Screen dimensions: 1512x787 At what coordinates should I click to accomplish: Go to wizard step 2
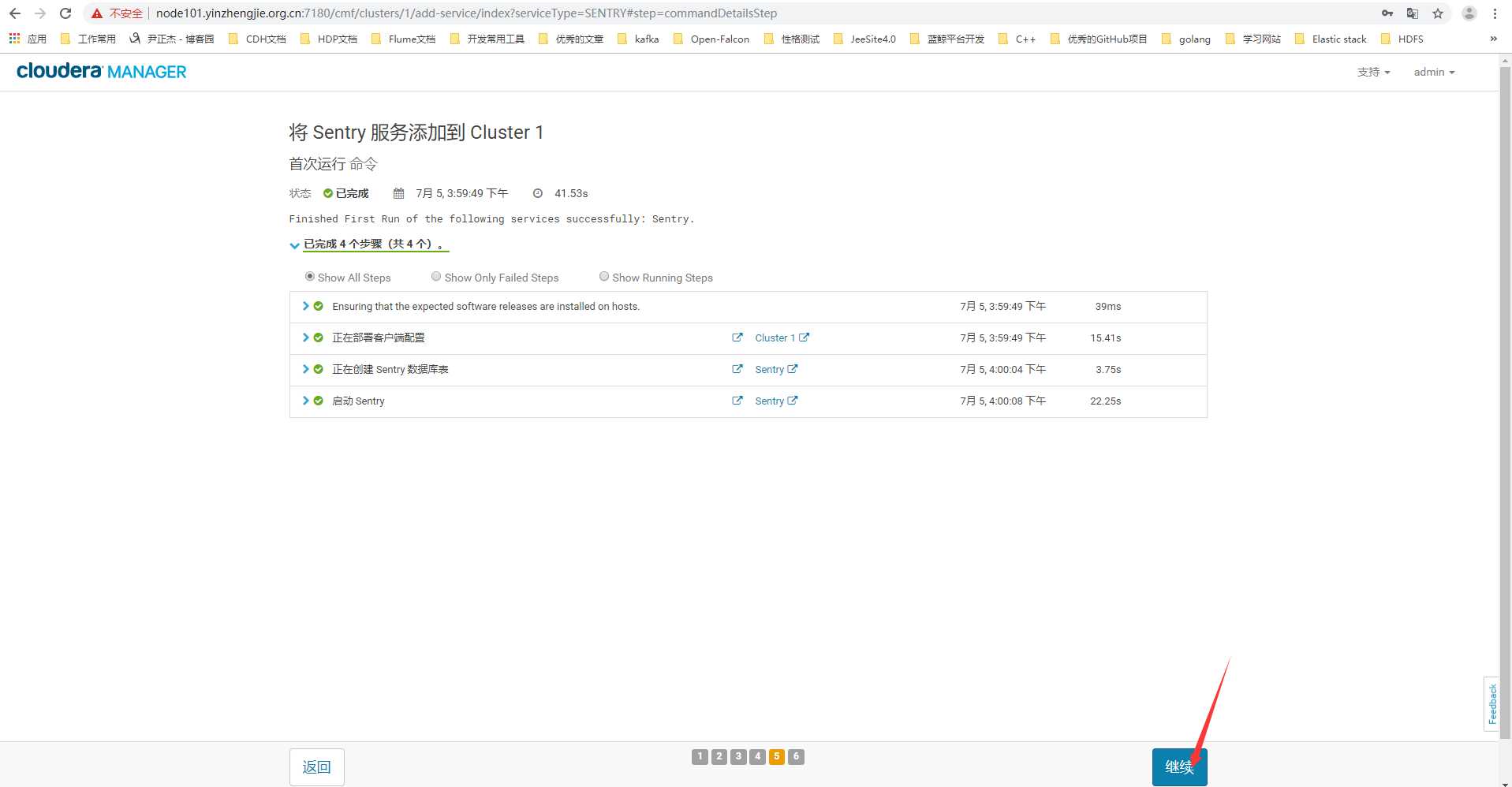click(719, 756)
